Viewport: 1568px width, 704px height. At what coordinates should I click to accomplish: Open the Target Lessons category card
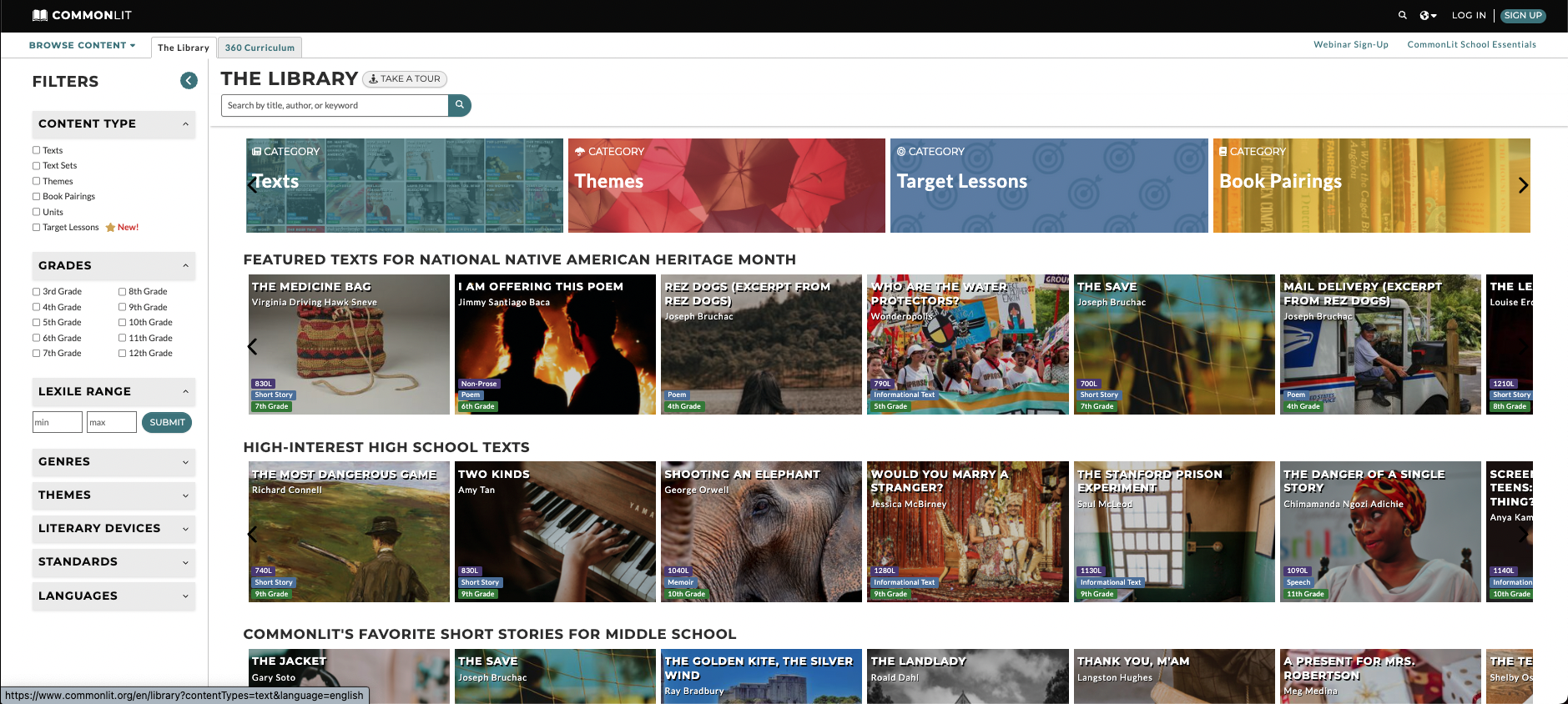coord(1049,185)
